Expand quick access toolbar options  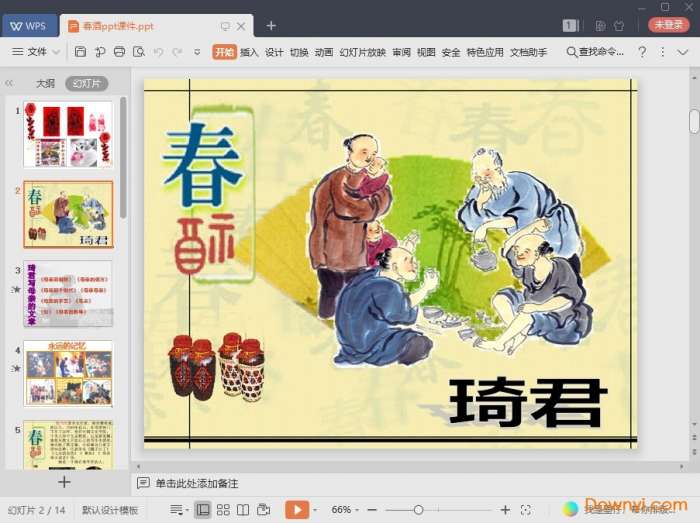click(197, 52)
